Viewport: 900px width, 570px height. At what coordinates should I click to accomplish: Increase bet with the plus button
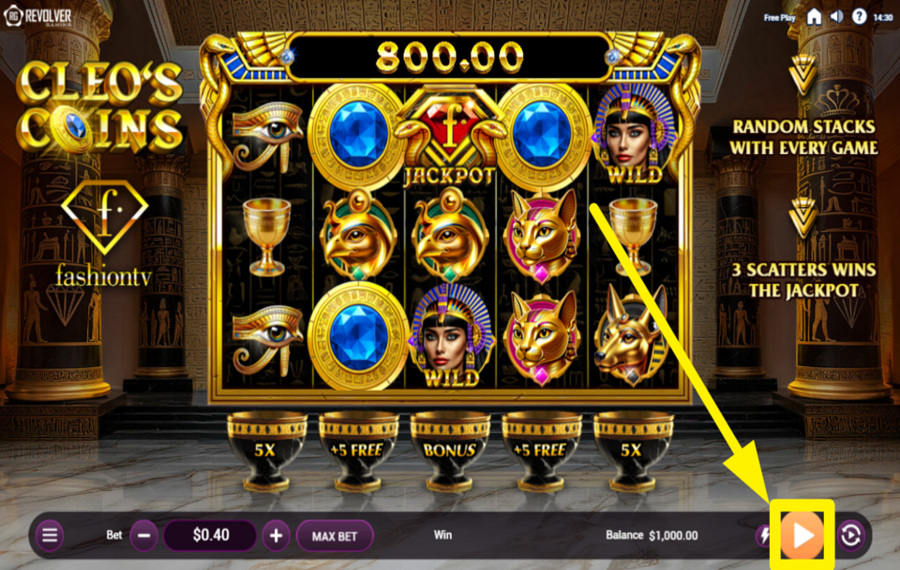(276, 536)
